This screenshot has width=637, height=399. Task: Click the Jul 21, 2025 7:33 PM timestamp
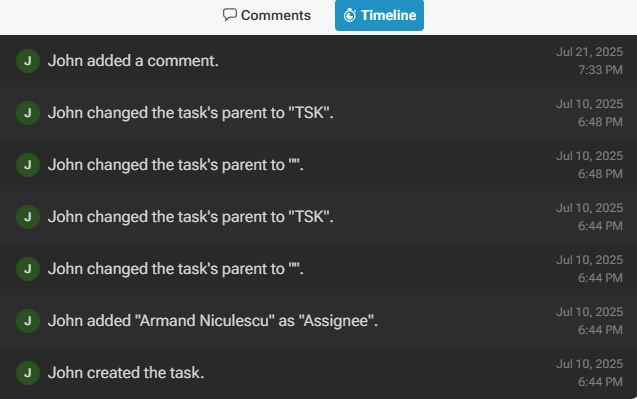[x=589, y=61]
